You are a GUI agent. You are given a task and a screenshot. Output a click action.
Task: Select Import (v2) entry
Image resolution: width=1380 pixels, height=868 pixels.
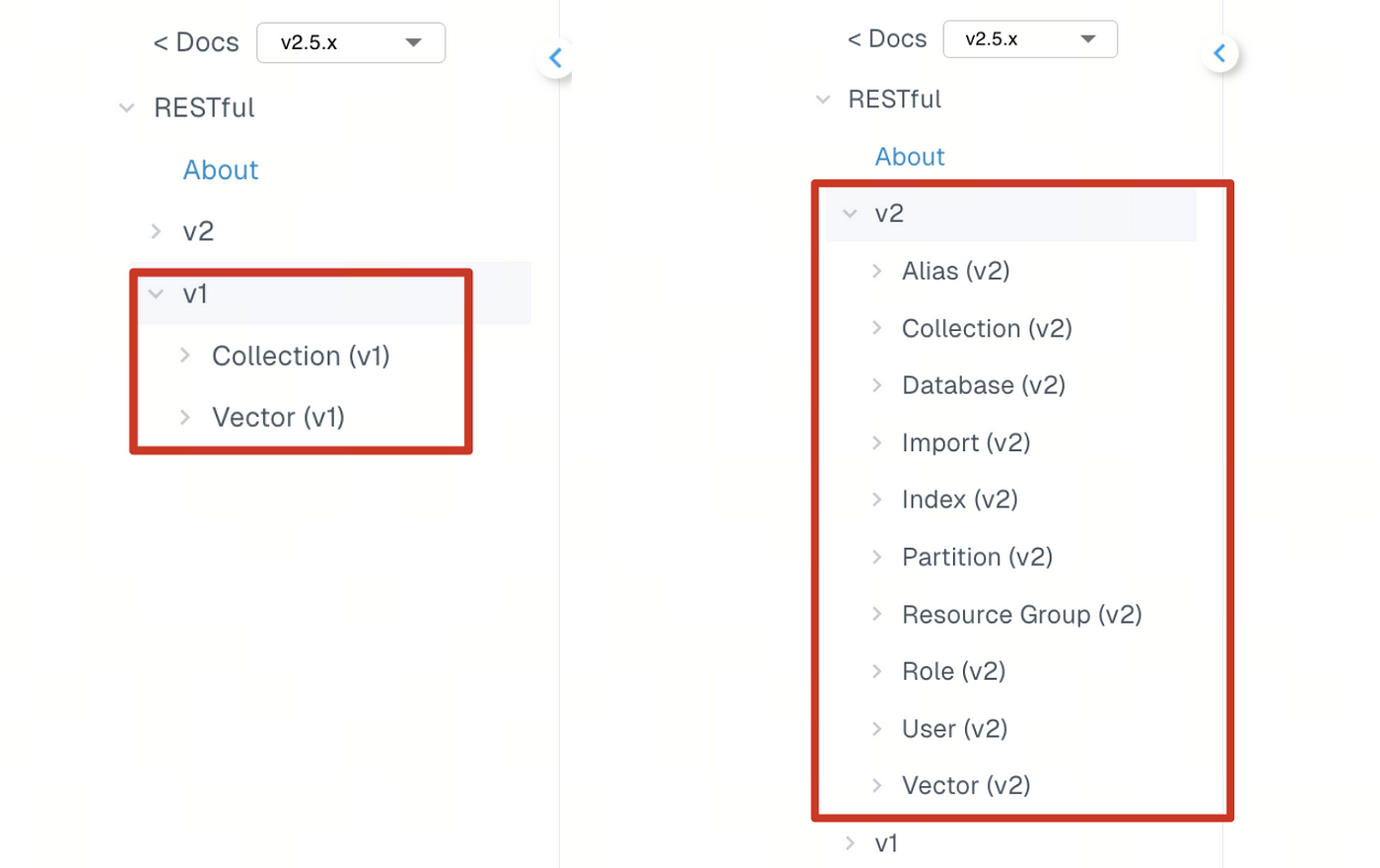(966, 442)
